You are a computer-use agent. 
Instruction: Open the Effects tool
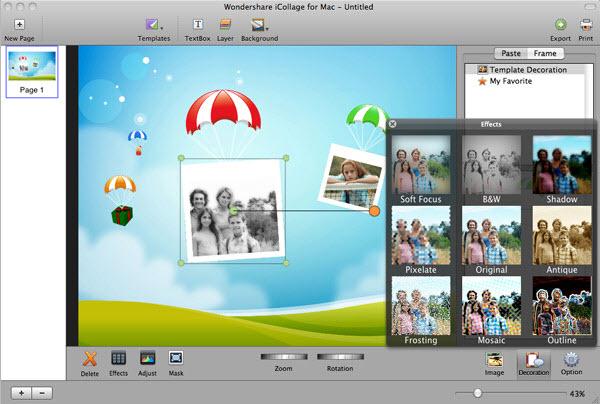pyautogui.click(x=118, y=363)
